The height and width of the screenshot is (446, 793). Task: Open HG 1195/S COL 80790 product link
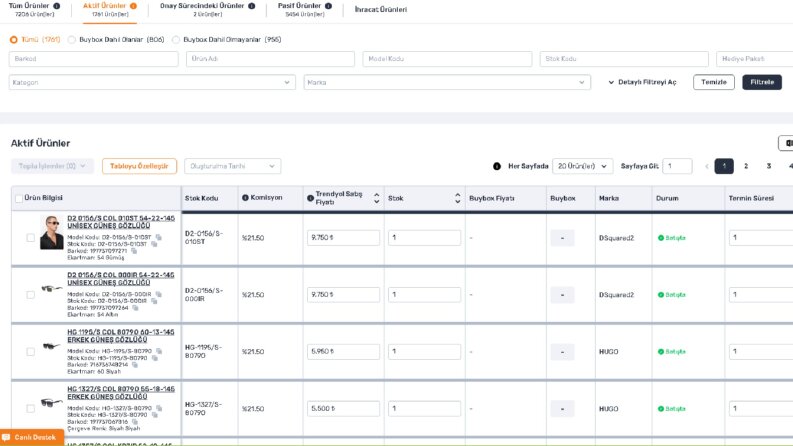pyautogui.click(x=120, y=336)
